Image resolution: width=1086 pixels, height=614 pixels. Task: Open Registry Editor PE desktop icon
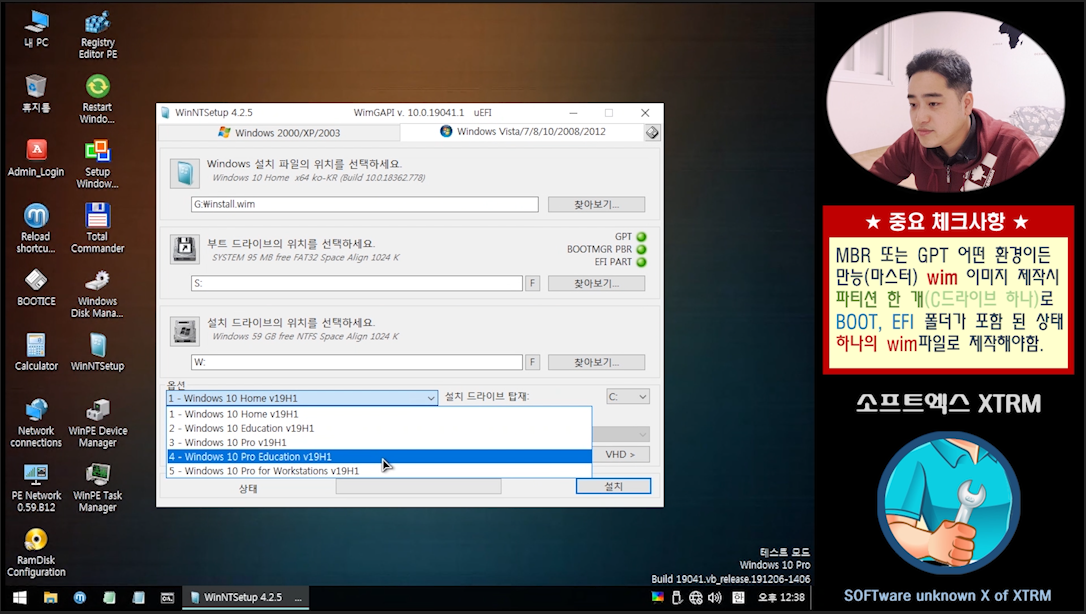pos(98,35)
